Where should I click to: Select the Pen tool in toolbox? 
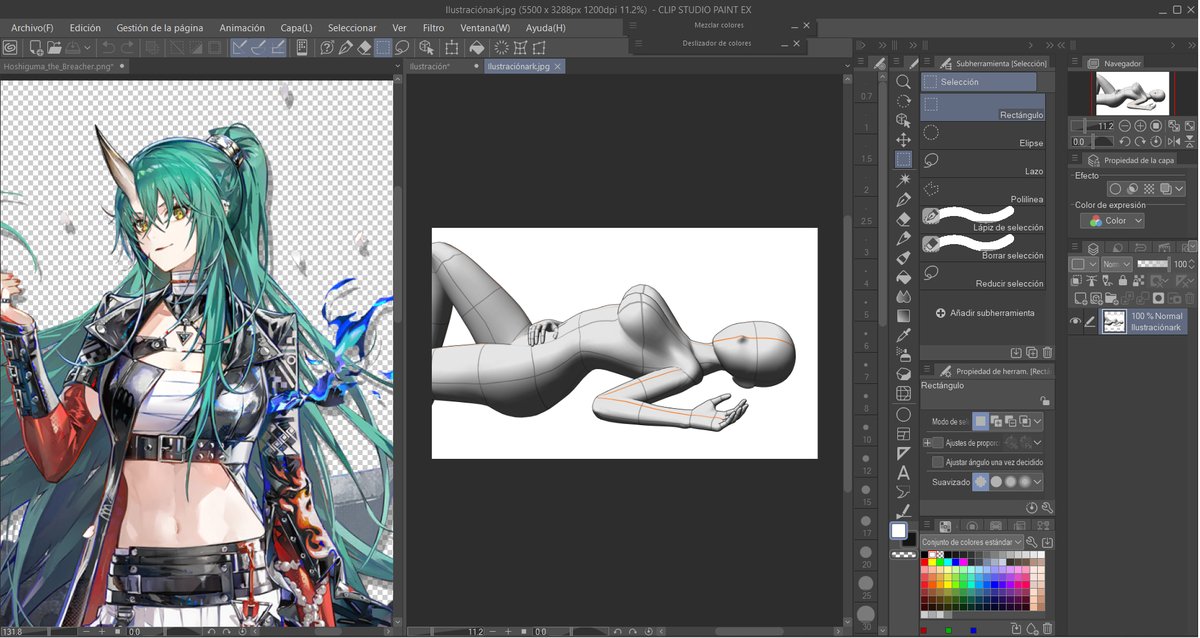[903, 199]
